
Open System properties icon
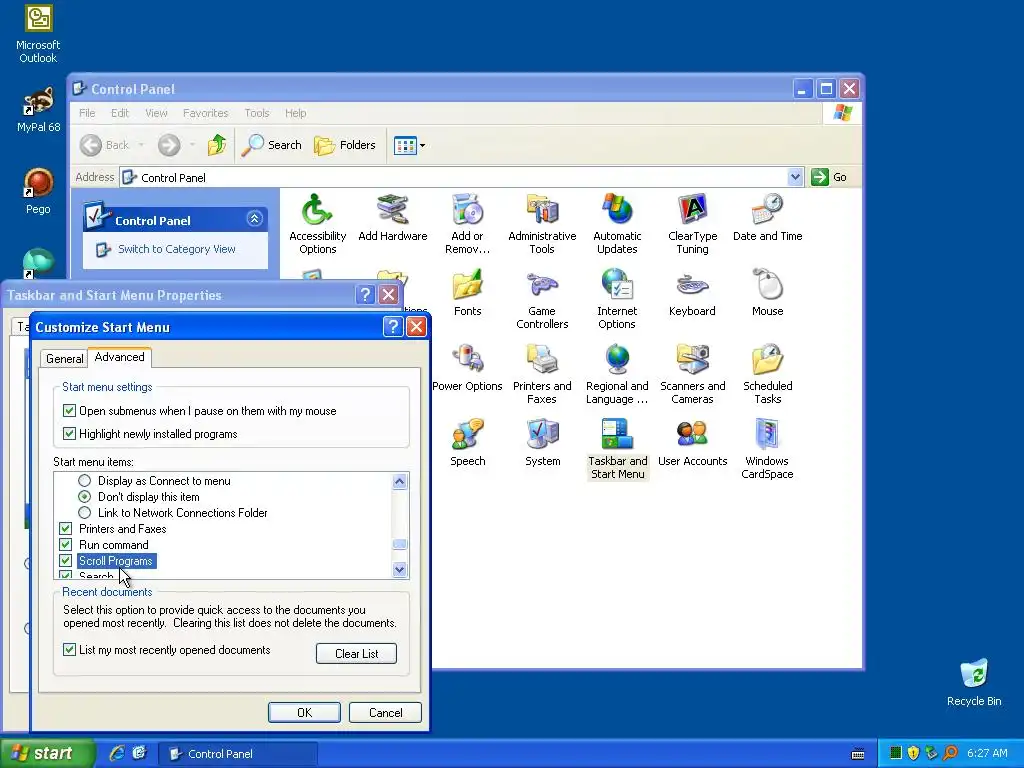point(543,443)
